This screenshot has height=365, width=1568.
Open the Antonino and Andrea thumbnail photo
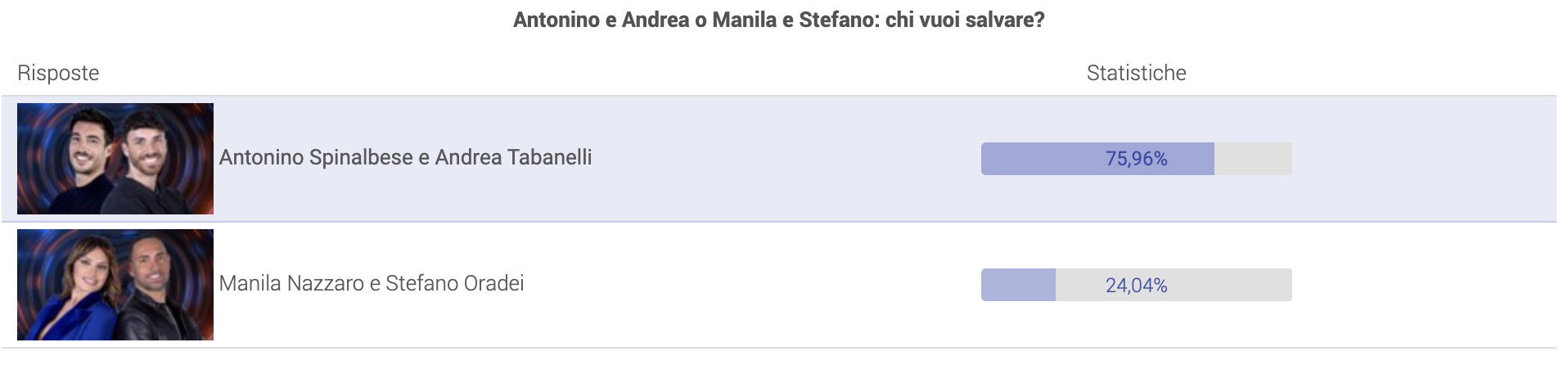tap(115, 159)
